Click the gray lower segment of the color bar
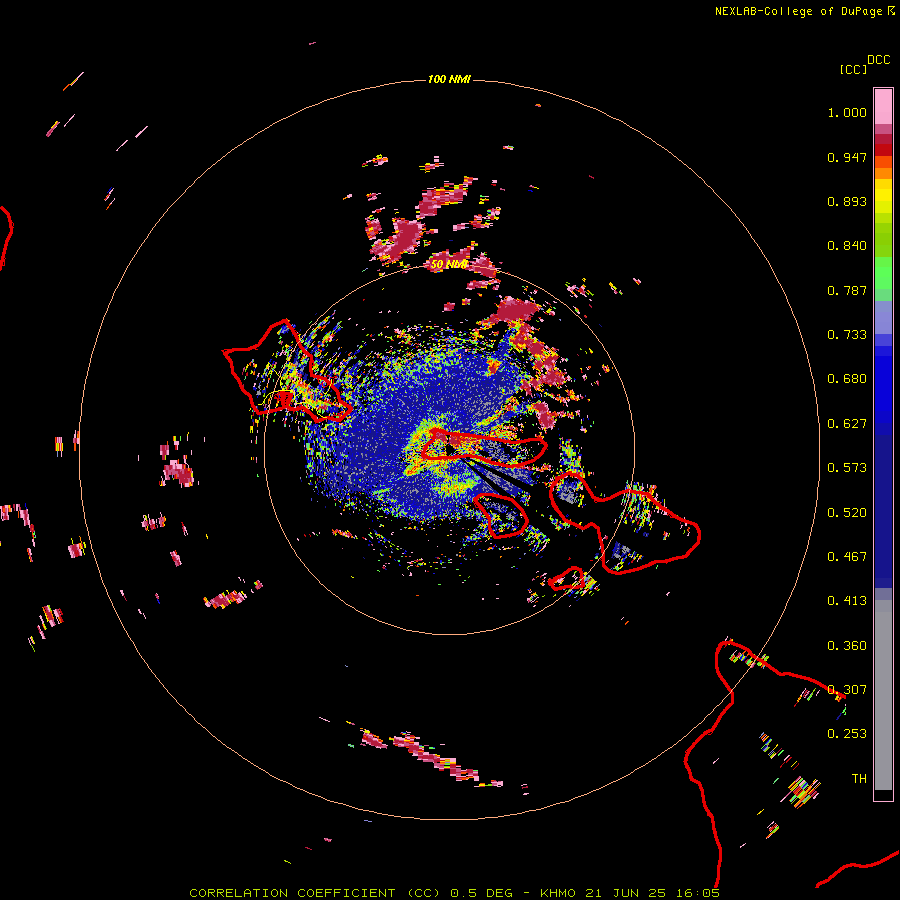Viewport: 900px width, 900px height. coord(883,695)
